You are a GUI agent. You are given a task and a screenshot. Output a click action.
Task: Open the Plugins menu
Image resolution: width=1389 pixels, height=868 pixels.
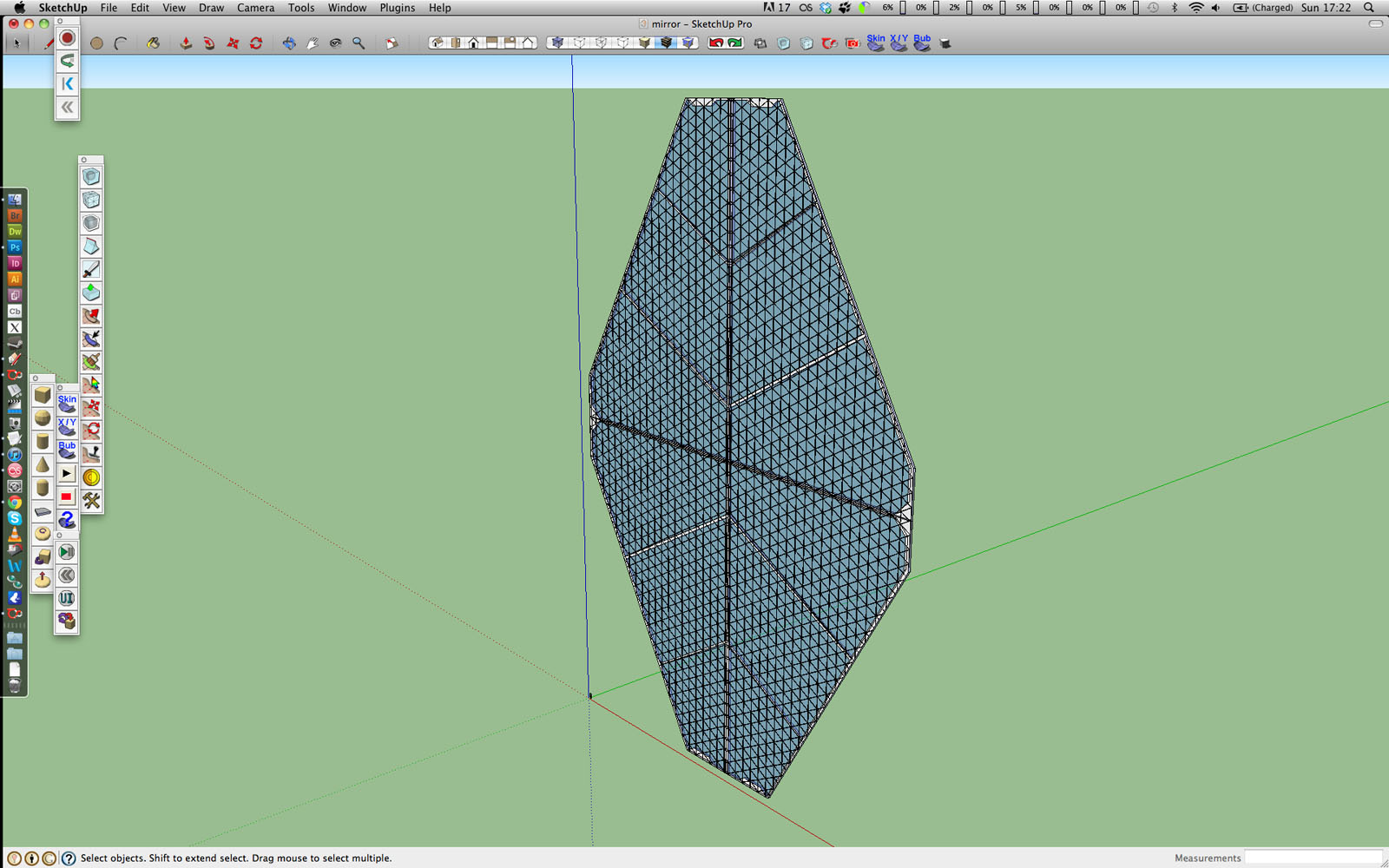pos(398,8)
